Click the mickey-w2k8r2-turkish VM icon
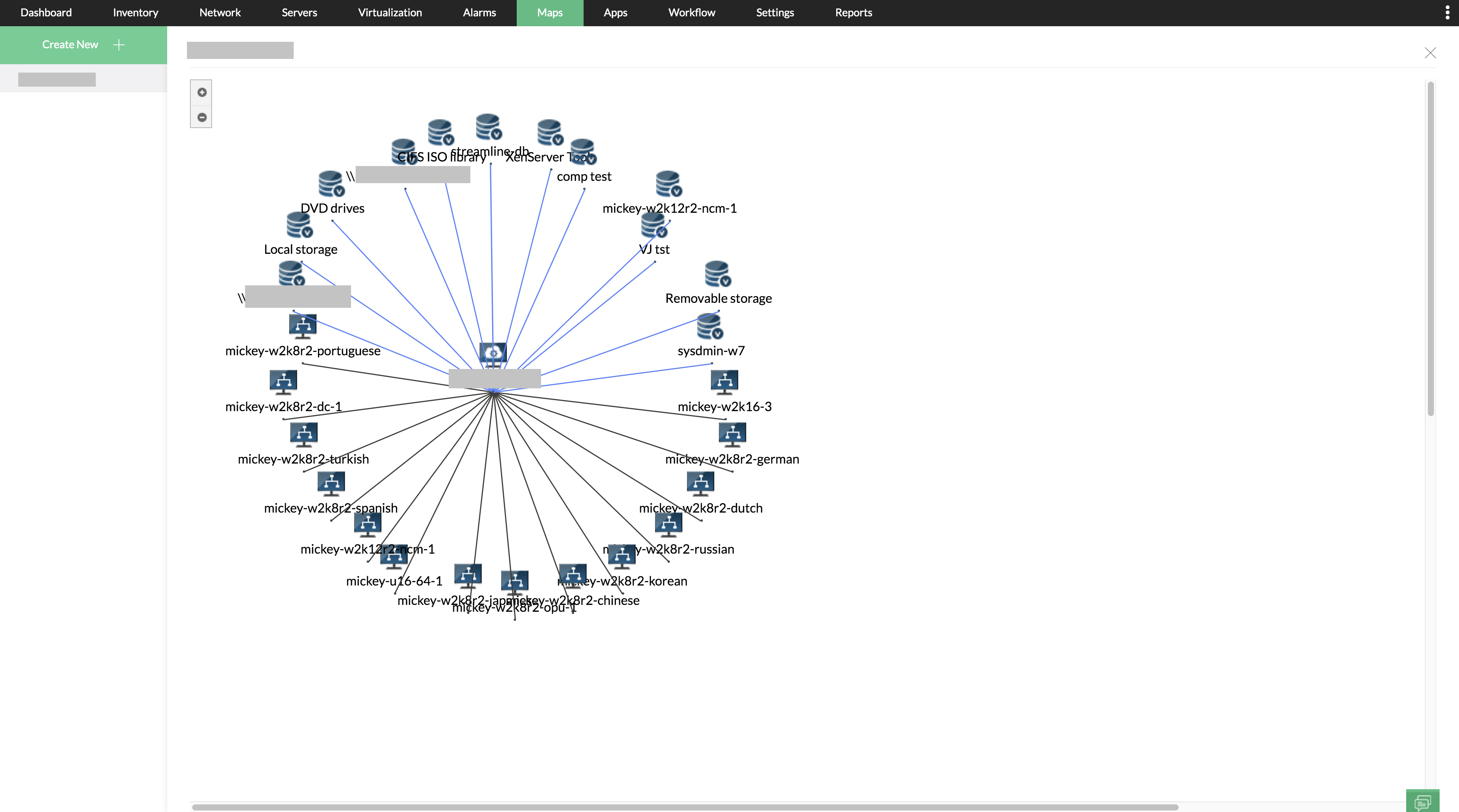This screenshot has height=812, width=1459. point(304,434)
